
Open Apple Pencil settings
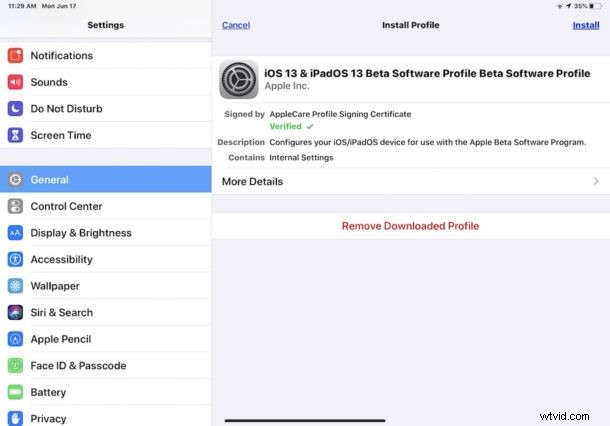pos(106,339)
